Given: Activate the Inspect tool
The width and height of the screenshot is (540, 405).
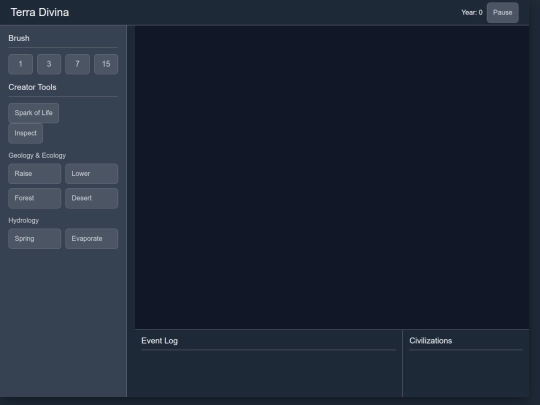Looking at the screenshot, I should [x=25, y=133].
